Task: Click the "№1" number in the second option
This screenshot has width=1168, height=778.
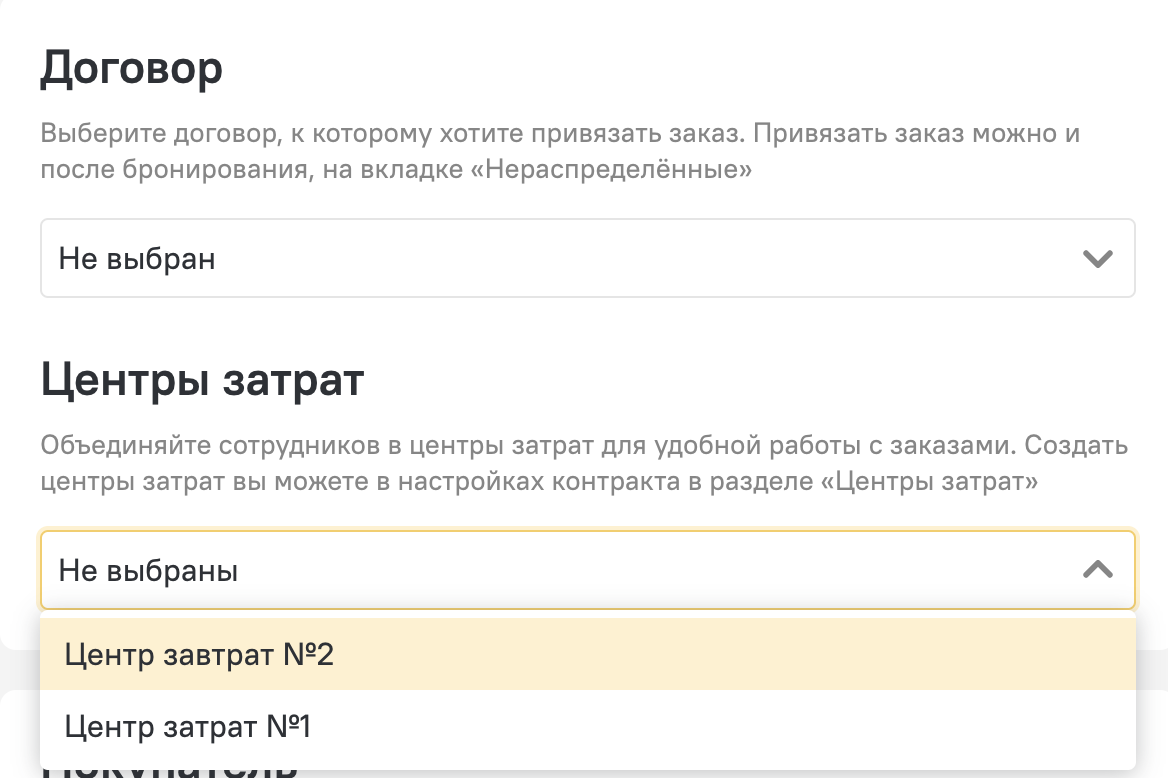Action: point(289,727)
